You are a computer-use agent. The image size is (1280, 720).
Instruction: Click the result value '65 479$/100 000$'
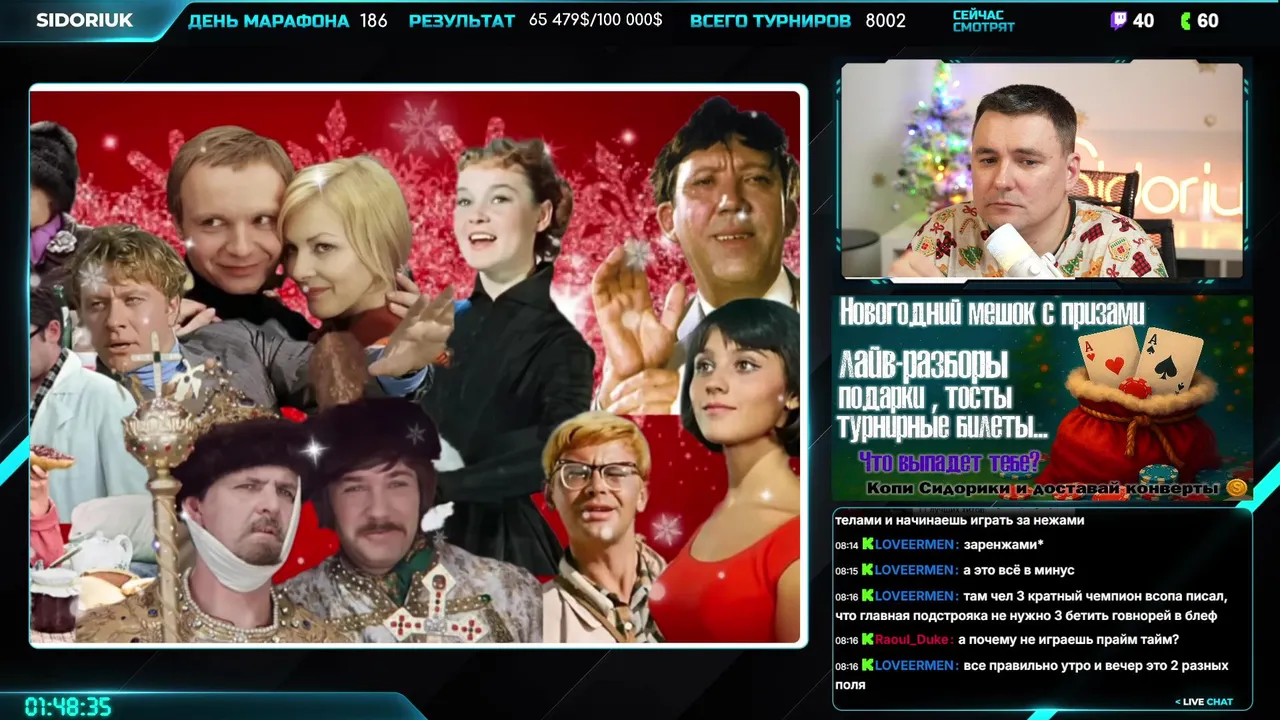coord(596,20)
